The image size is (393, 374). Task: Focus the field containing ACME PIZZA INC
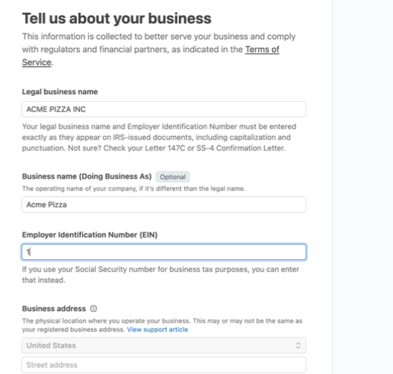pos(164,109)
